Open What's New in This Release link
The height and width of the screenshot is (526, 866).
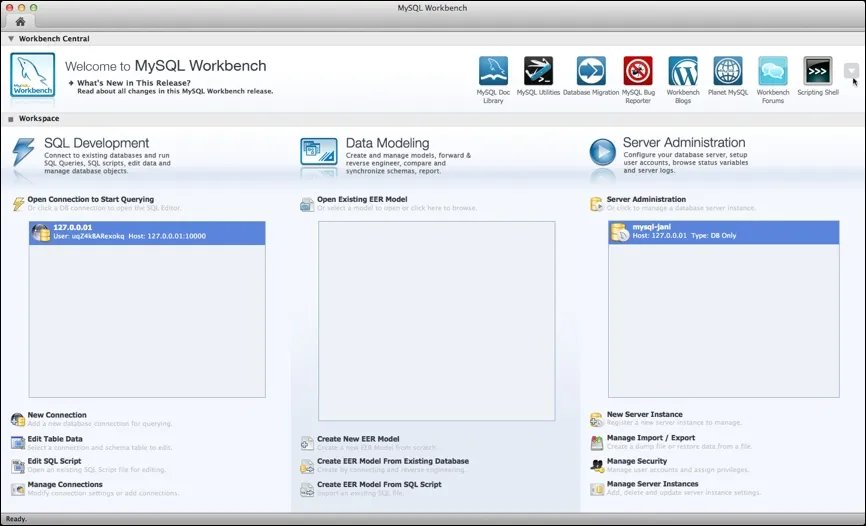[134, 83]
